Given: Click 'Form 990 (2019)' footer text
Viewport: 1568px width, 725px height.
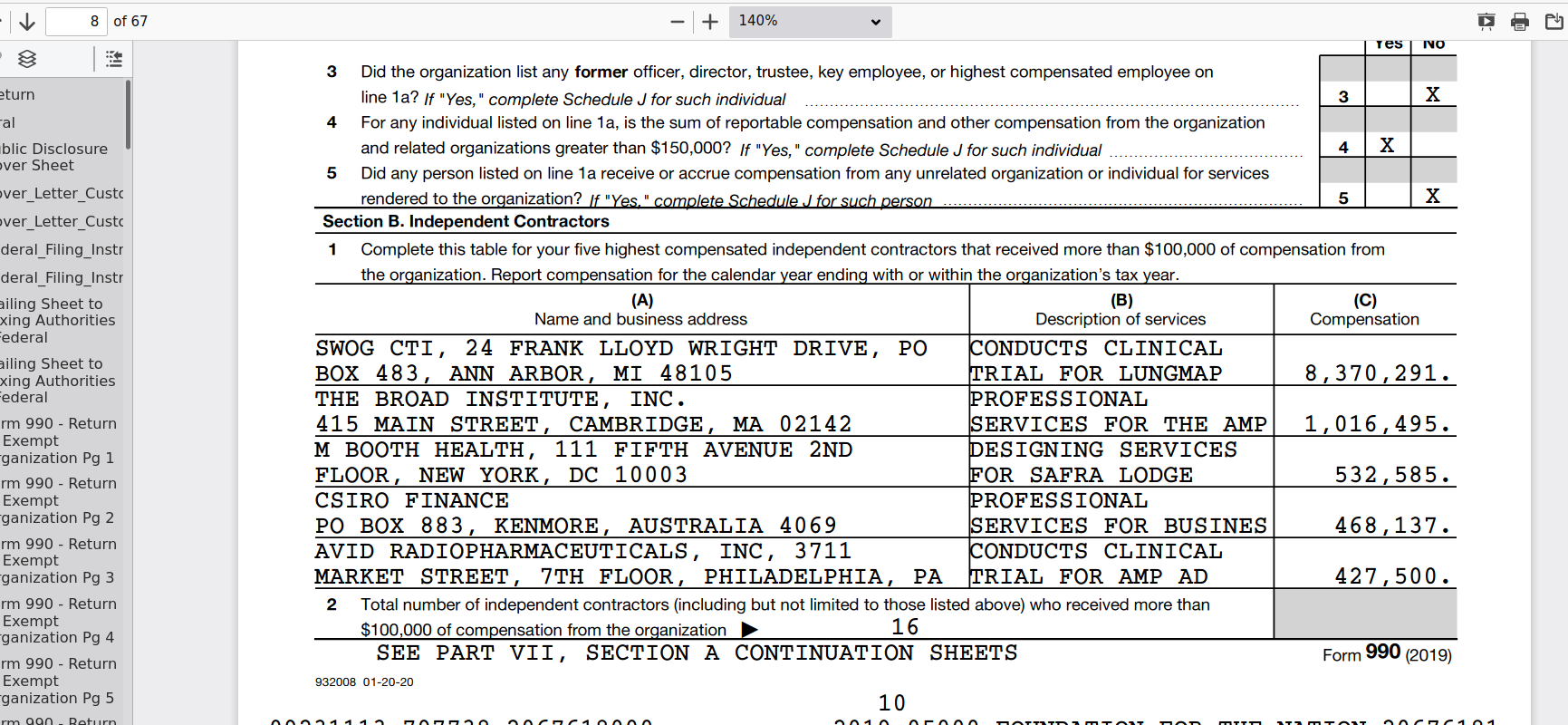Looking at the screenshot, I should click(x=1387, y=653).
